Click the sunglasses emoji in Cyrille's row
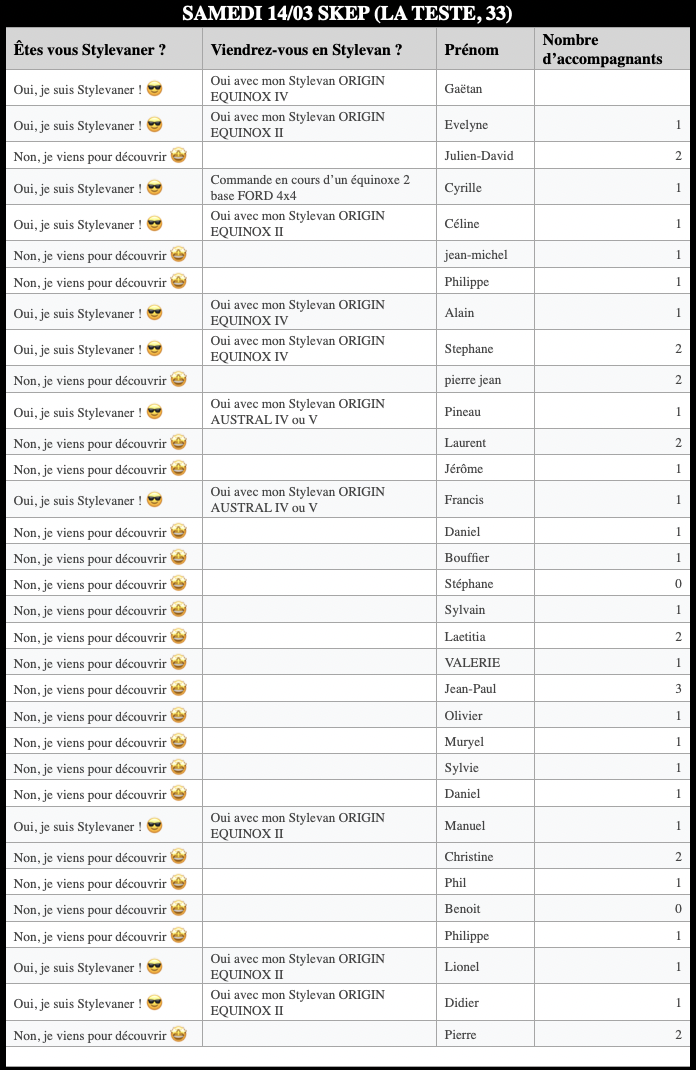Screen dimensions: 696x1070 (x=155, y=188)
